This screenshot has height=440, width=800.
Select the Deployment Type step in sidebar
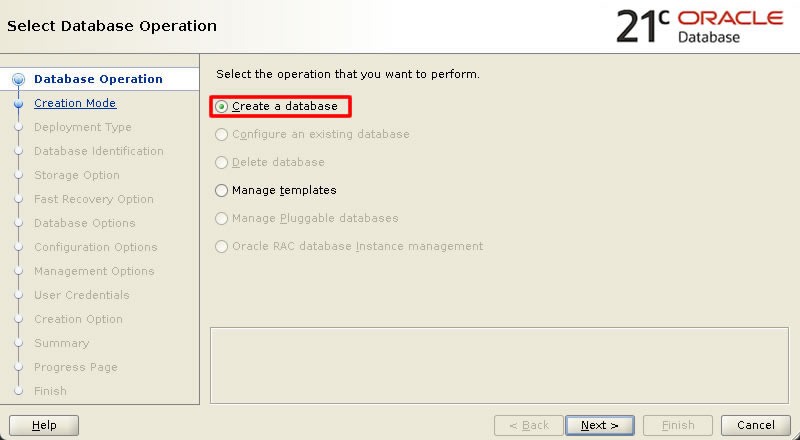[x=83, y=127]
